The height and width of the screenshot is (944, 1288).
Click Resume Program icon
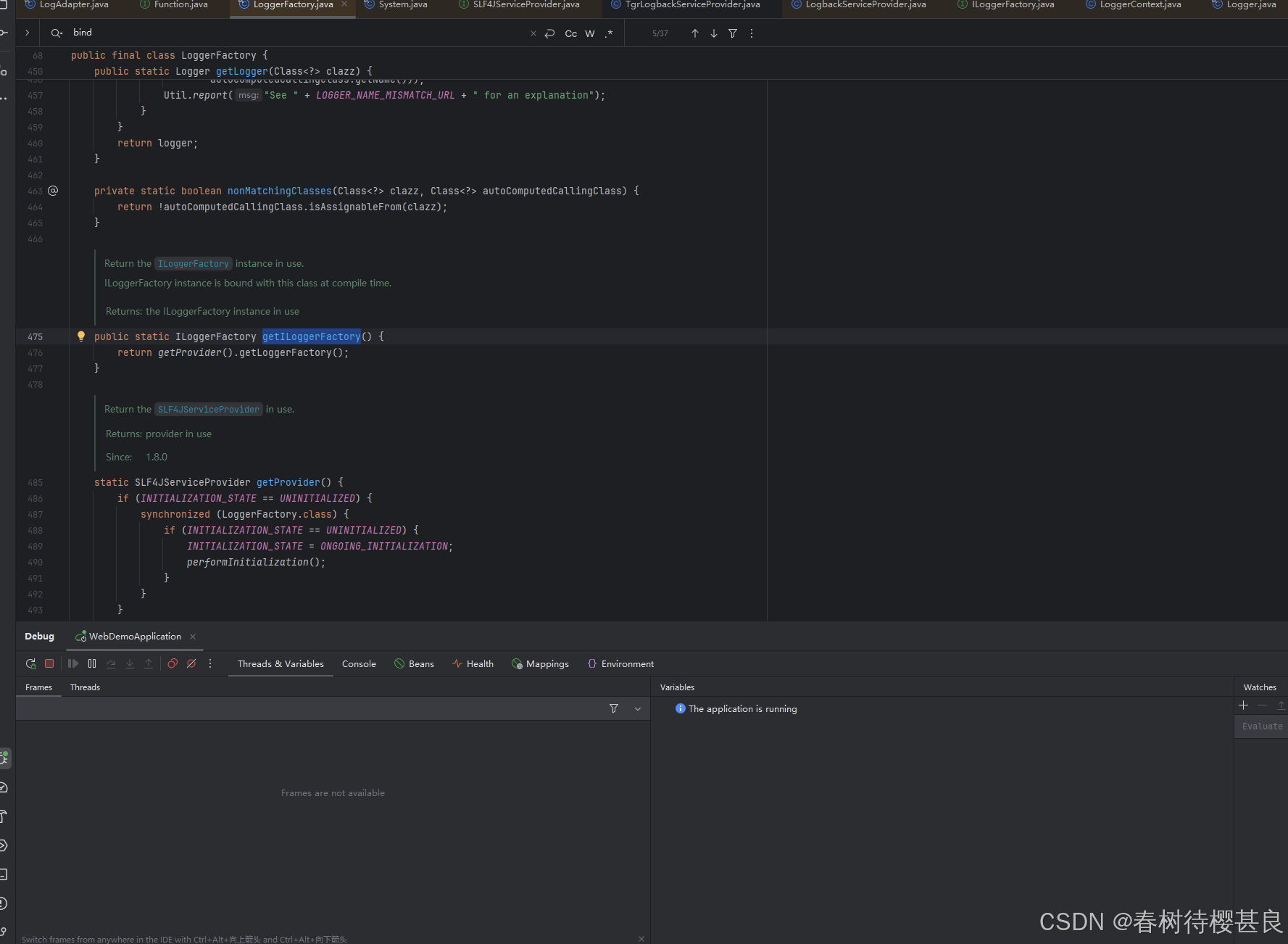point(73,663)
